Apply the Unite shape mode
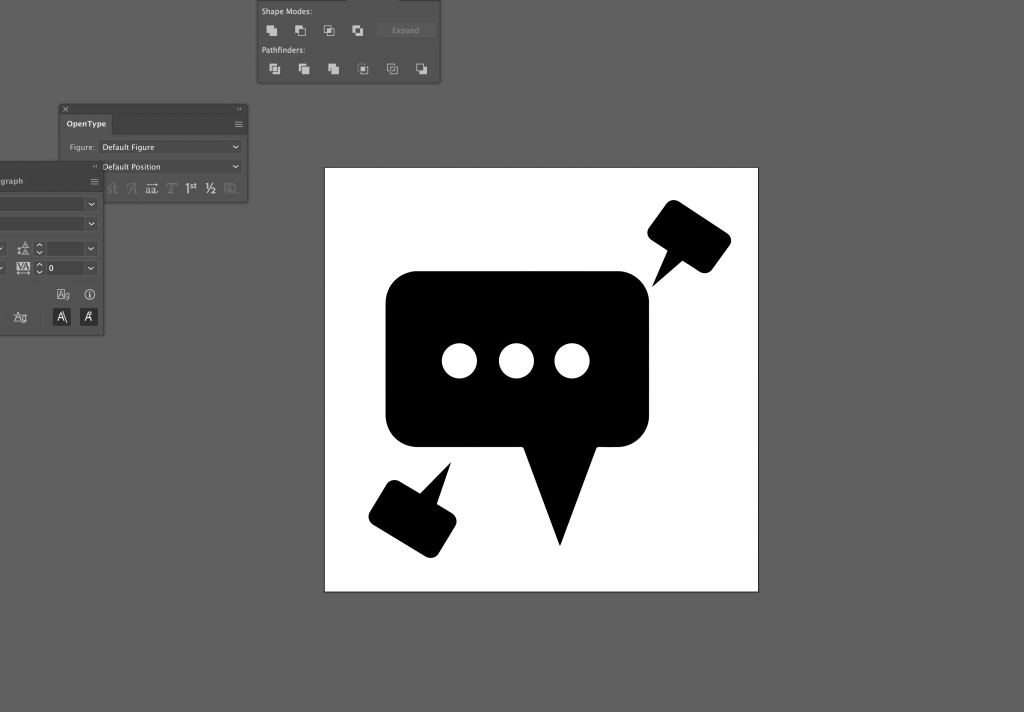The height and width of the screenshot is (712, 1024). [x=272, y=31]
